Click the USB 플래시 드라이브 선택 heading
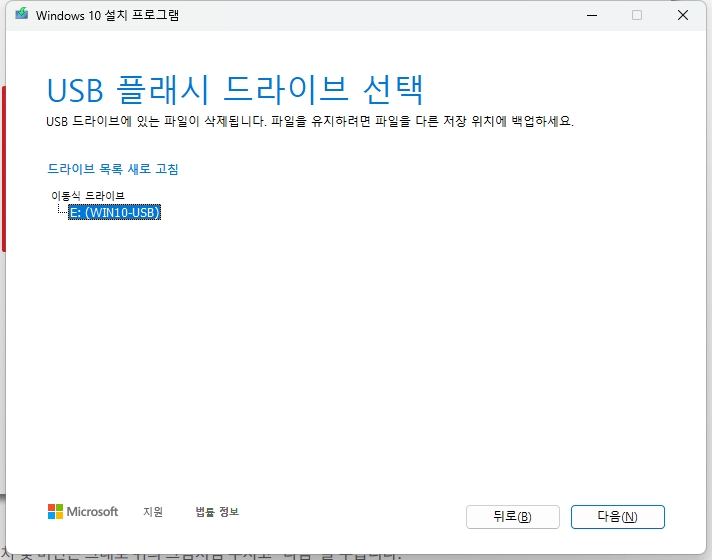712x560 pixels. pyautogui.click(x=235, y=89)
